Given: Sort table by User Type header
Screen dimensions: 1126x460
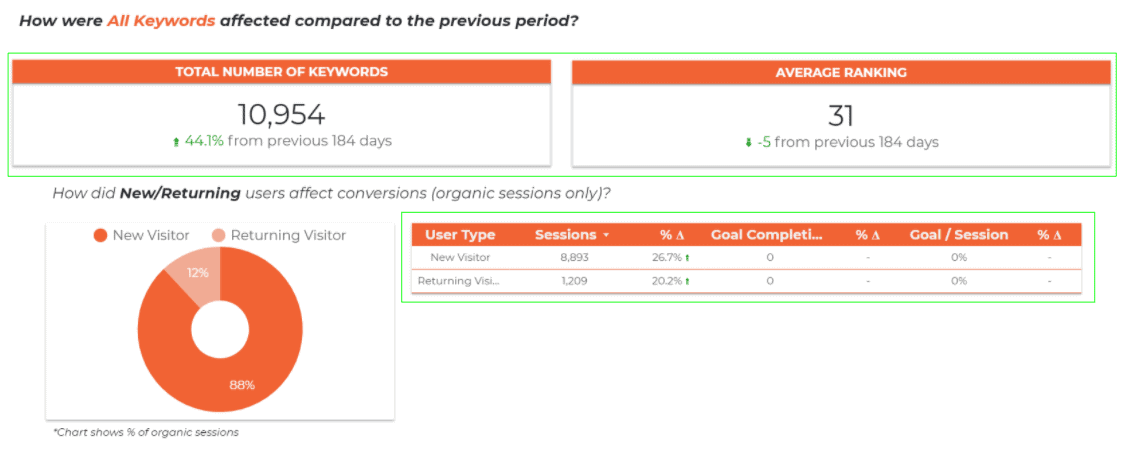Looking at the screenshot, I should tap(460, 235).
